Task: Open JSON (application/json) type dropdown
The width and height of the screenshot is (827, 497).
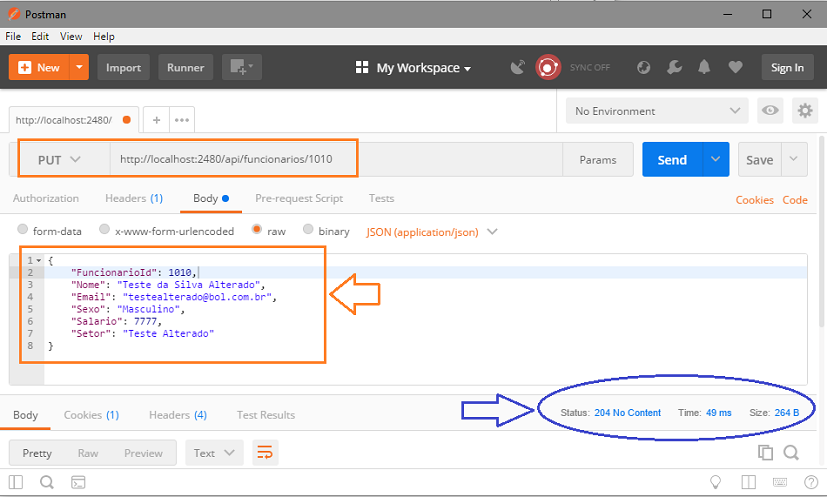Action: [431, 232]
